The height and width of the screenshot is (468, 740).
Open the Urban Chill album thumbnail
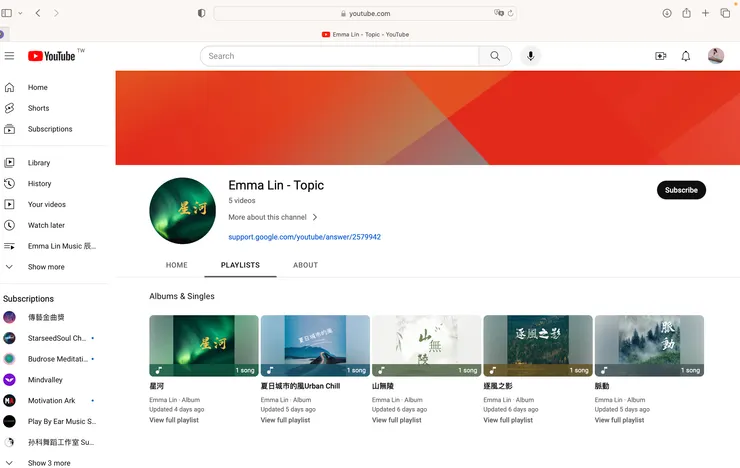315,346
